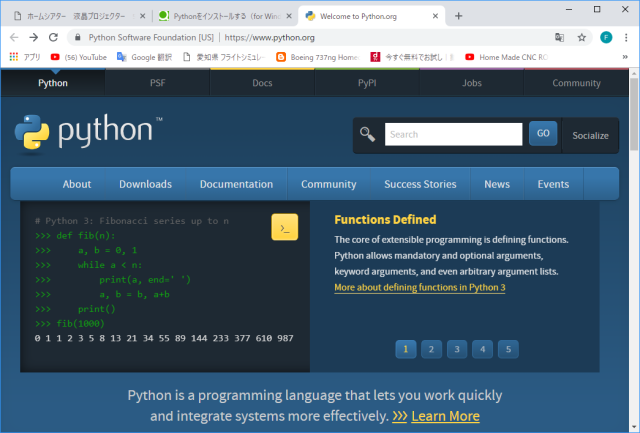Open the Google 翻訳 bookmark
This screenshot has height=433, width=640.
click(144, 57)
